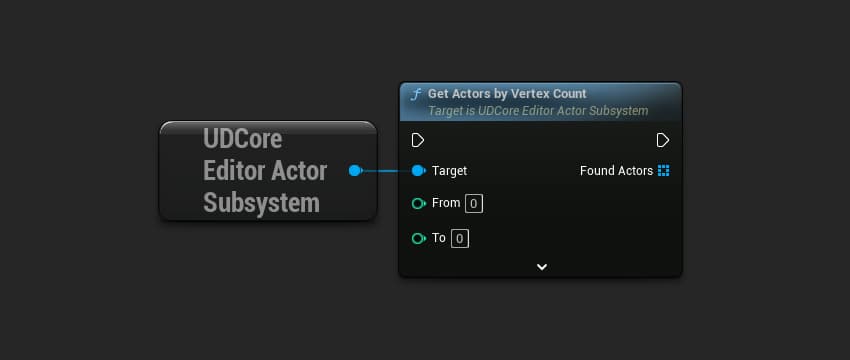Click the 'Target is UDCore Editor Actor Subsystem' subtitle
This screenshot has height=360, width=850.
click(538, 111)
